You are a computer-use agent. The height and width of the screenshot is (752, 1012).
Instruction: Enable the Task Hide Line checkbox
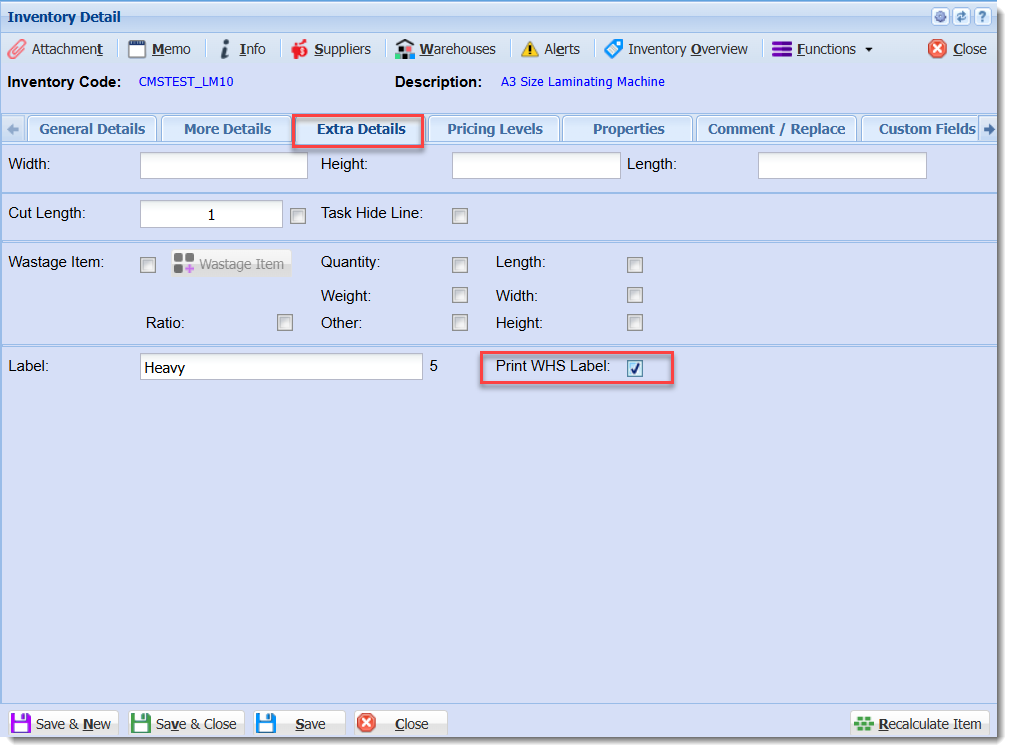tap(460, 216)
